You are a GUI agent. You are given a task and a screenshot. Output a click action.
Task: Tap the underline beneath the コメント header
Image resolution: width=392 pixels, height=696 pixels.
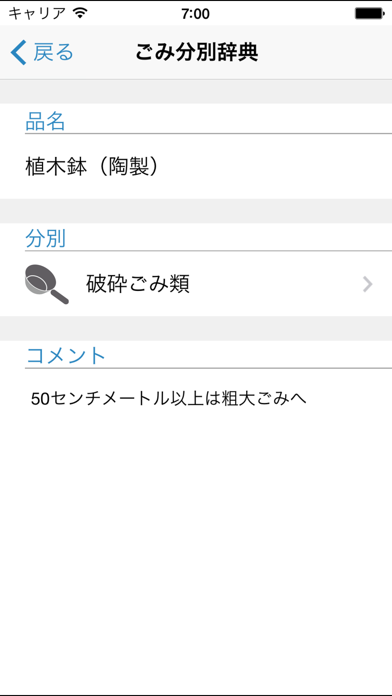pos(208,368)
